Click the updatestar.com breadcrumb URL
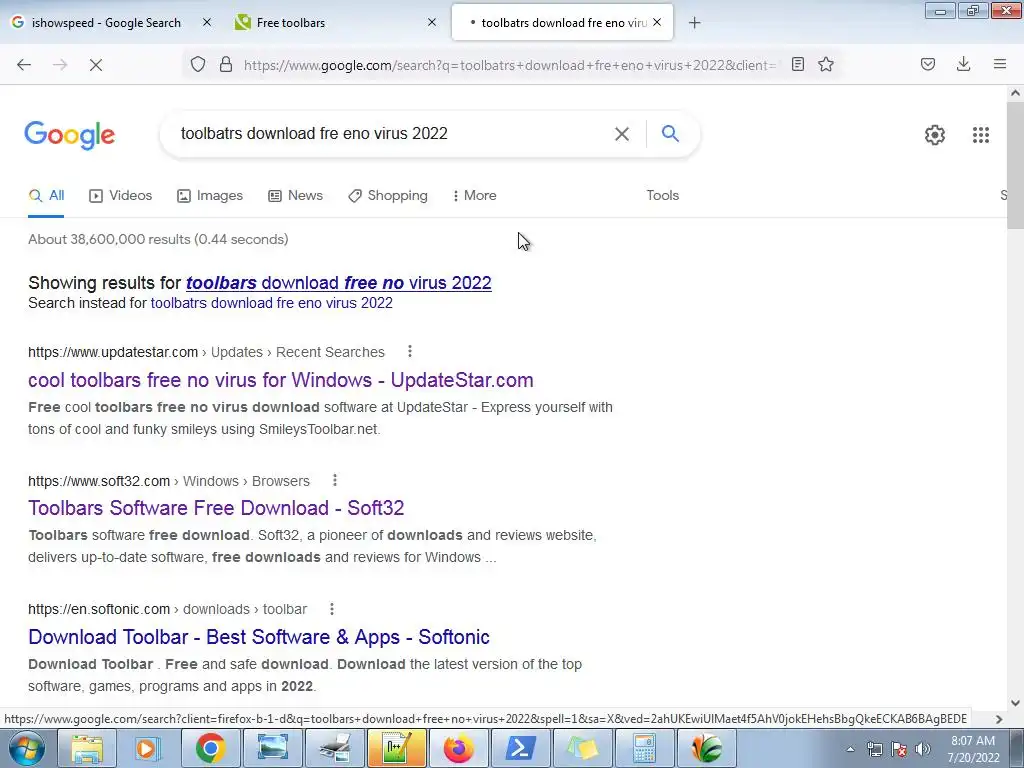This screenshot has height=768, width=1024. (x=206, y=352)
